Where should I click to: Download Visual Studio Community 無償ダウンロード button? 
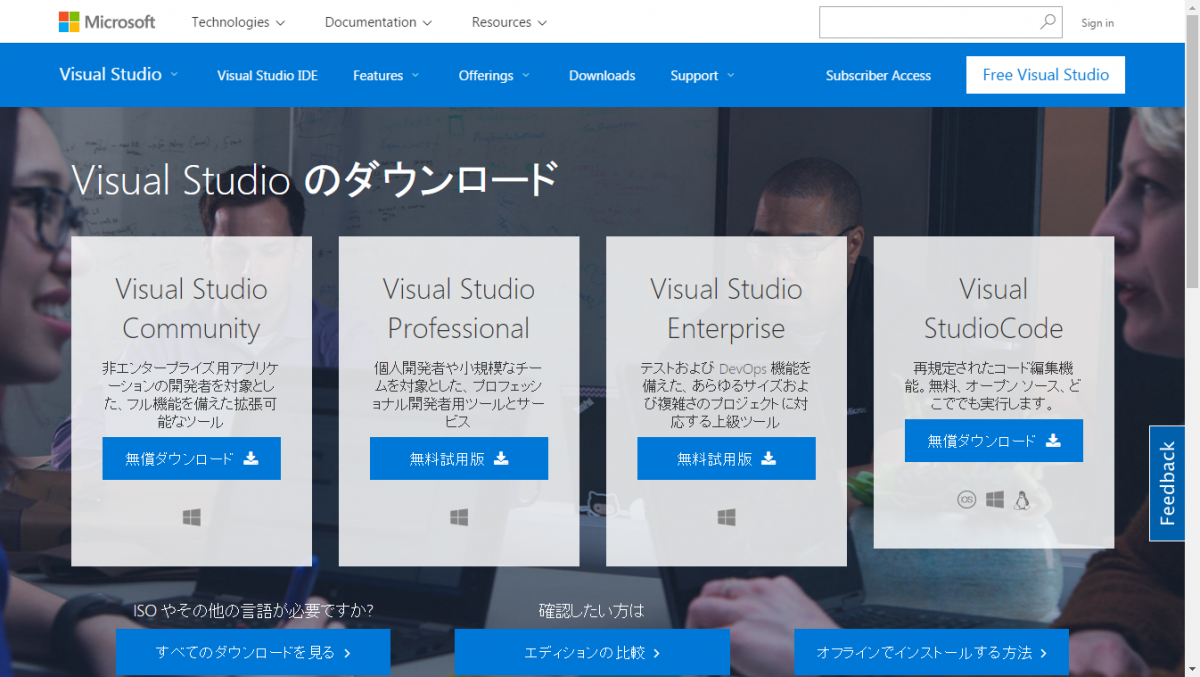[191, 458]
